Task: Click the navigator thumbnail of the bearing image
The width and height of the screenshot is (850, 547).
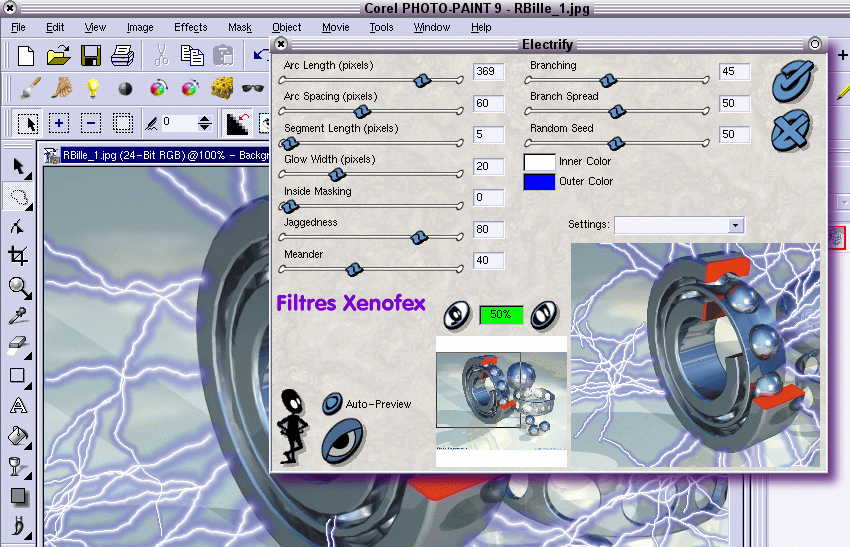Action: pyautogui.click(x=501, y=401)
